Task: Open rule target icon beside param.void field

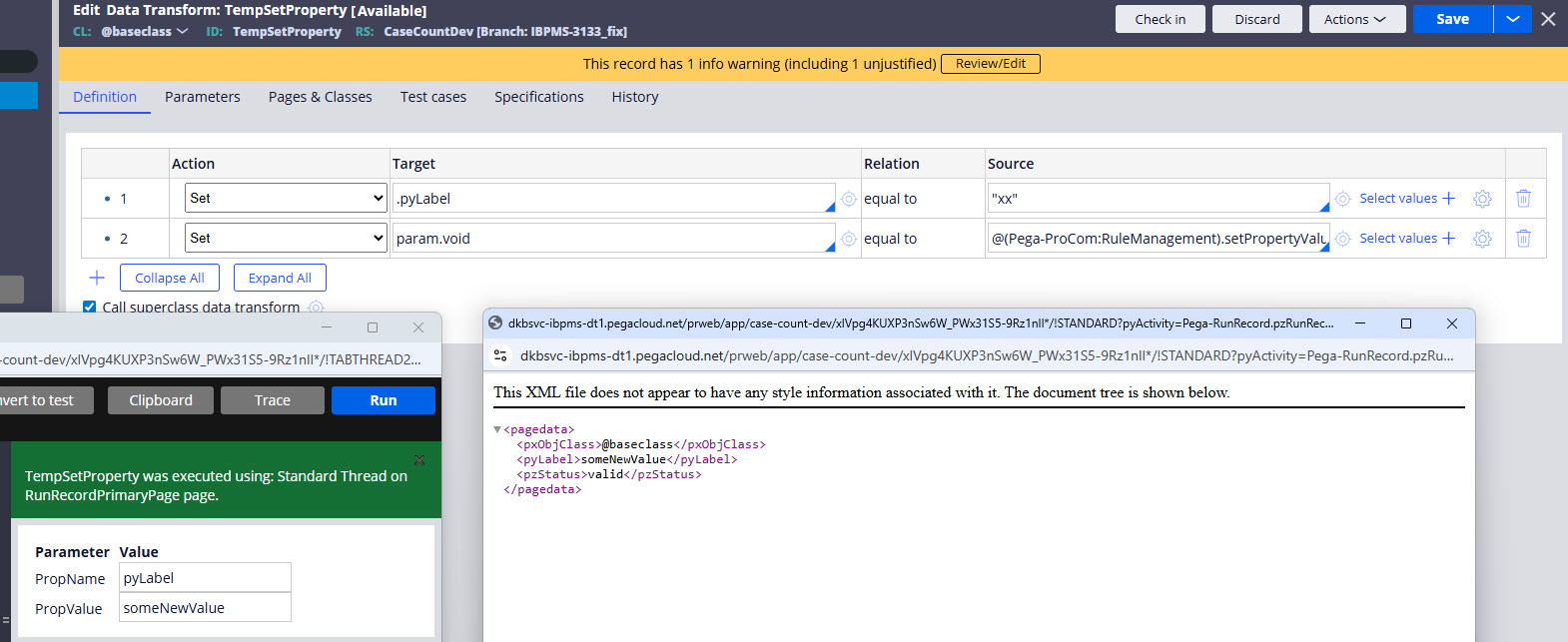Action: click(x=848, y=239)
